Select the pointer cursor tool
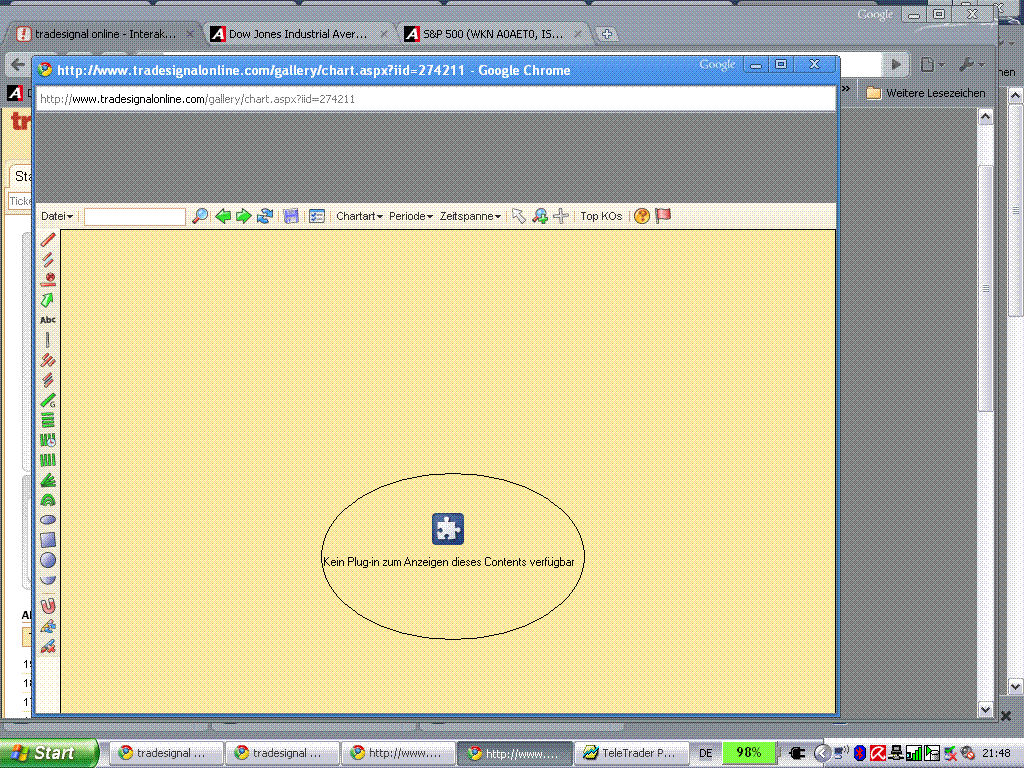The image size is (1024, 768). coord(519,216)
